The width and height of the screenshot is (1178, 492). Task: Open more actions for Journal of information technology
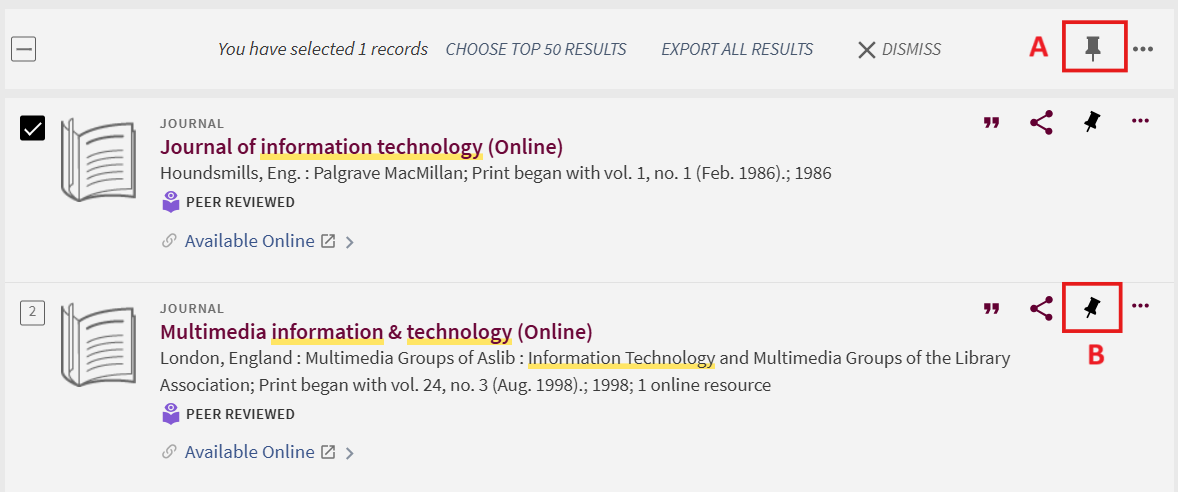[x=1140, y=122]
